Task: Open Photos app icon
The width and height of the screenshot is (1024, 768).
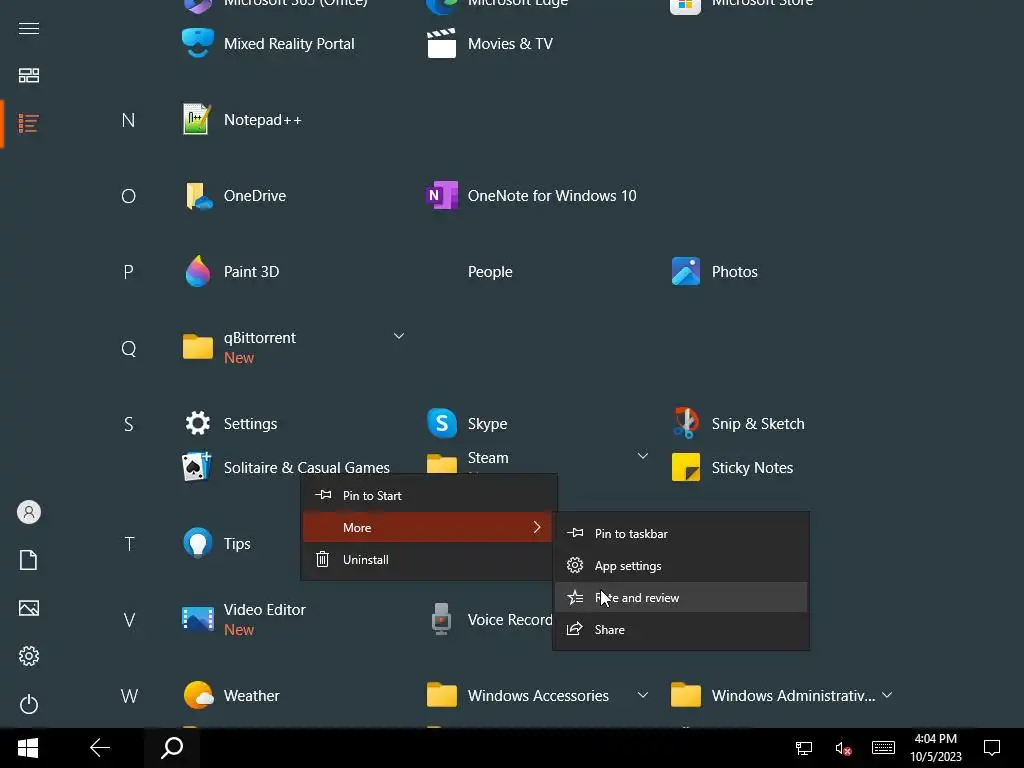Action: (x=686, y=272)
